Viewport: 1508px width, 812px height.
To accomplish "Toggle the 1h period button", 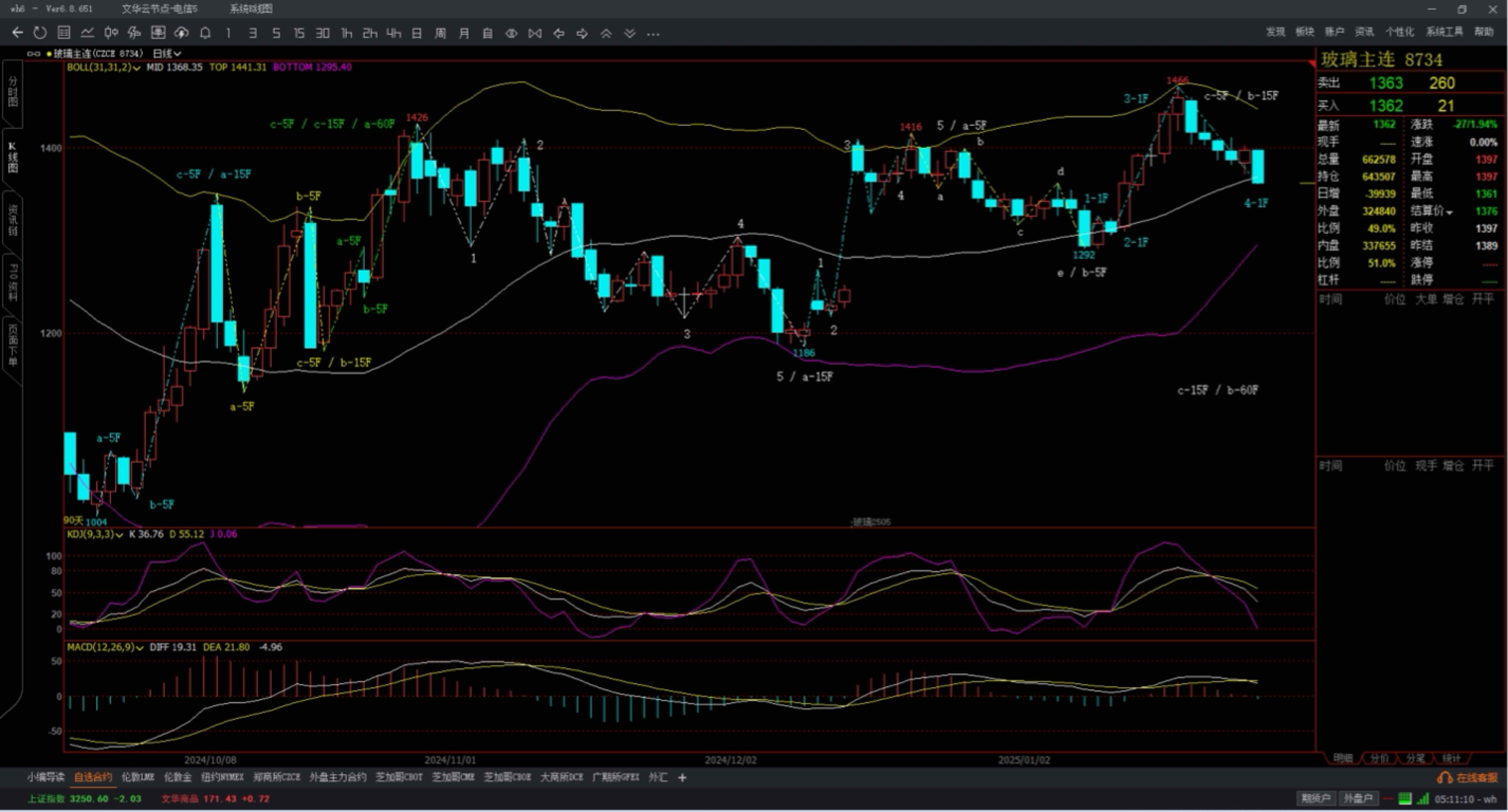I will [347, 33].
